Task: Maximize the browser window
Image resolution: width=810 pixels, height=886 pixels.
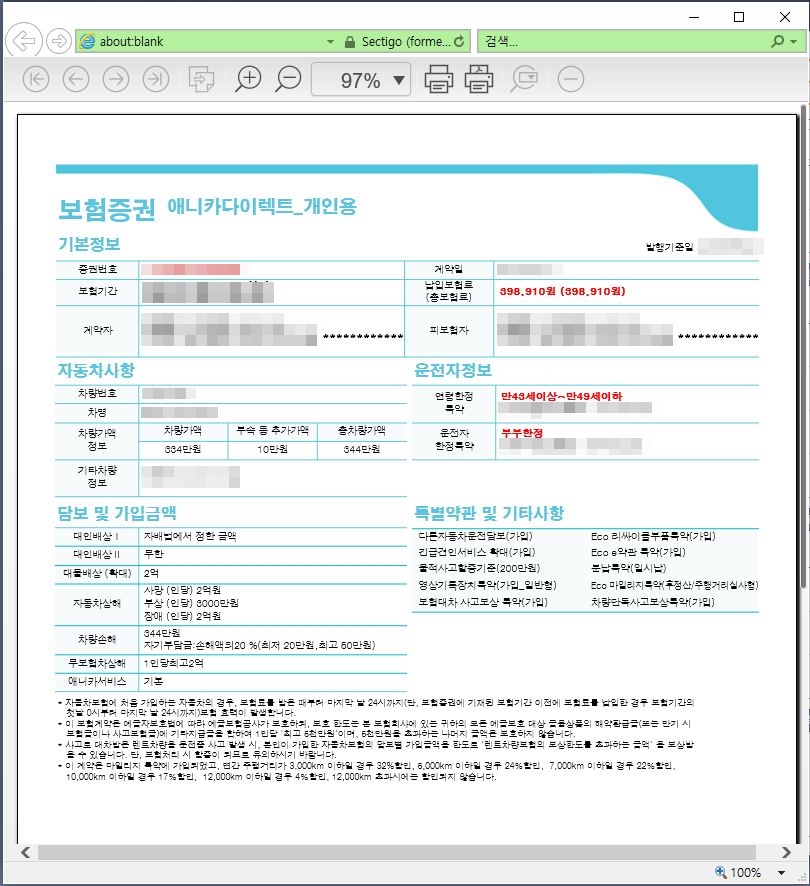Action: [x=739, y=17]
